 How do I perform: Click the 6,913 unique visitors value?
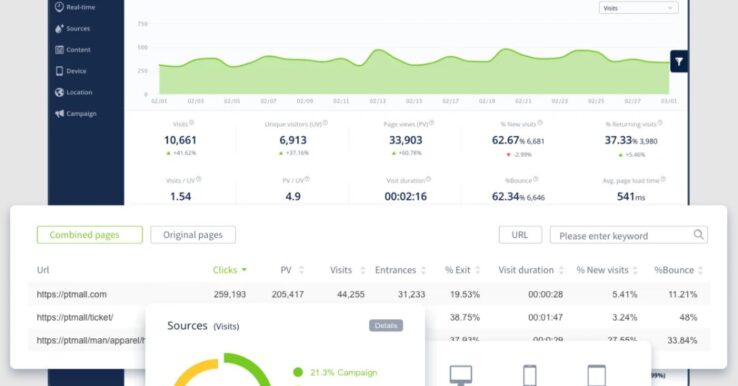pos(293,140)
